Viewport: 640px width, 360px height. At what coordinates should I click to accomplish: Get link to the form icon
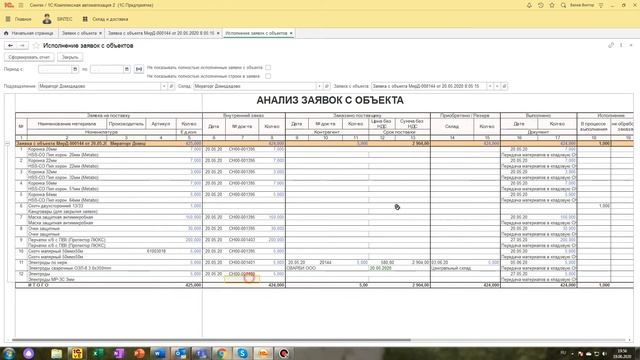(x=611, y=45)
